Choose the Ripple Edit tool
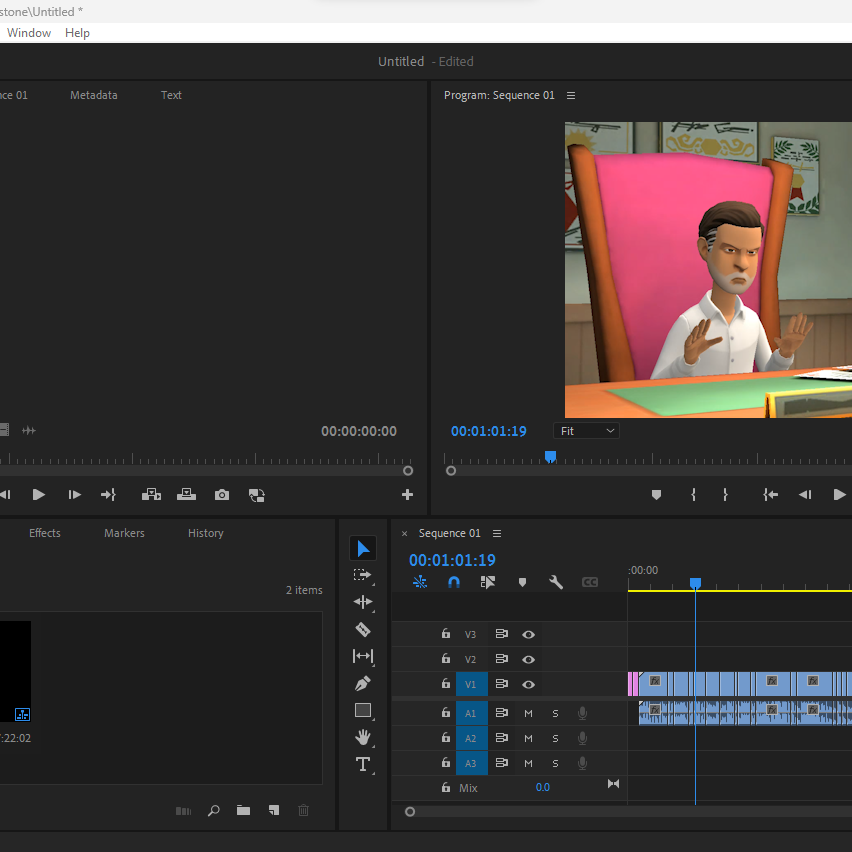Screen dimensions: 852x852 coord(363,602)
